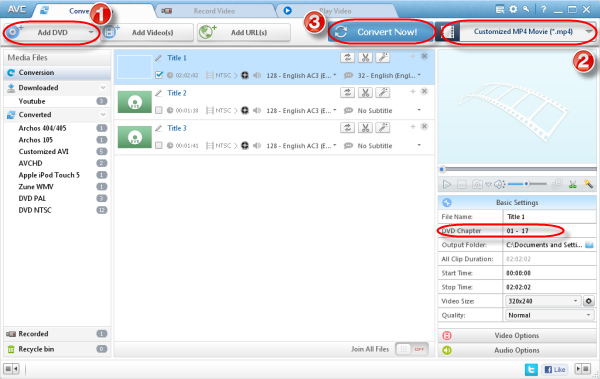Screen dimensions: 600x379
Task: Click the pencil rename icon for Title 2
Action: click(x=158, y=93)
